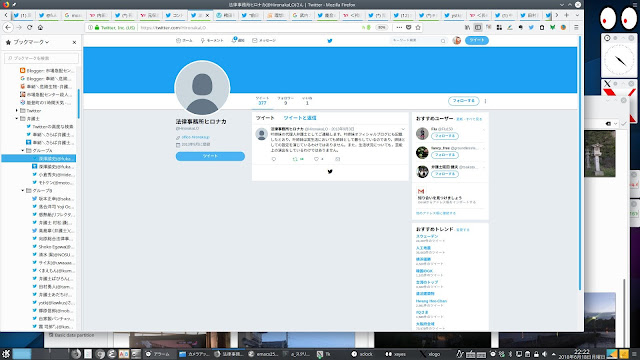Switch to the emacs25 taskbar entry
Viewport: 640px width, 360px height.
coord(263,354)
